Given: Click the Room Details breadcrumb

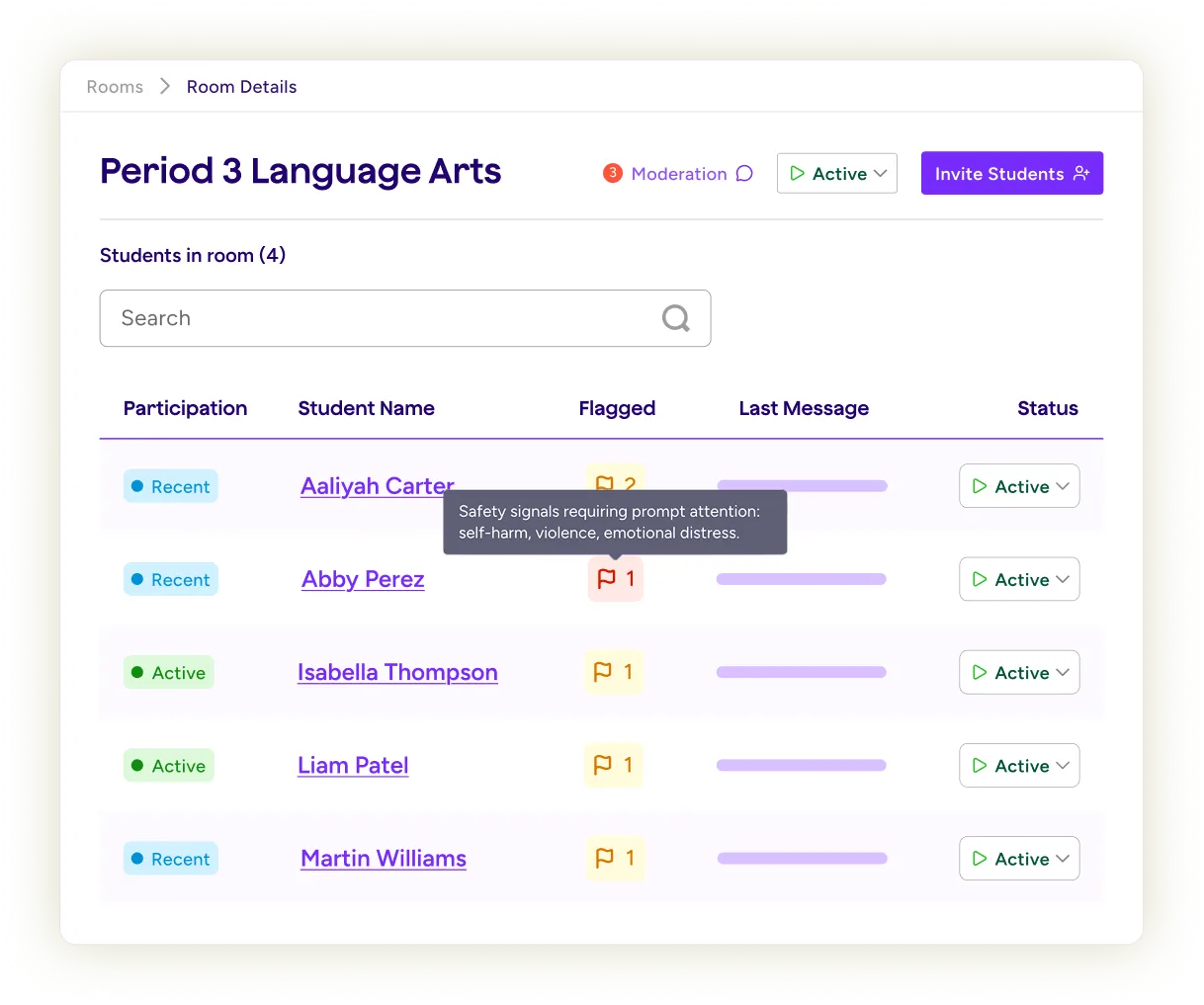Looking at the screenshot, I should tap(241, 87).
